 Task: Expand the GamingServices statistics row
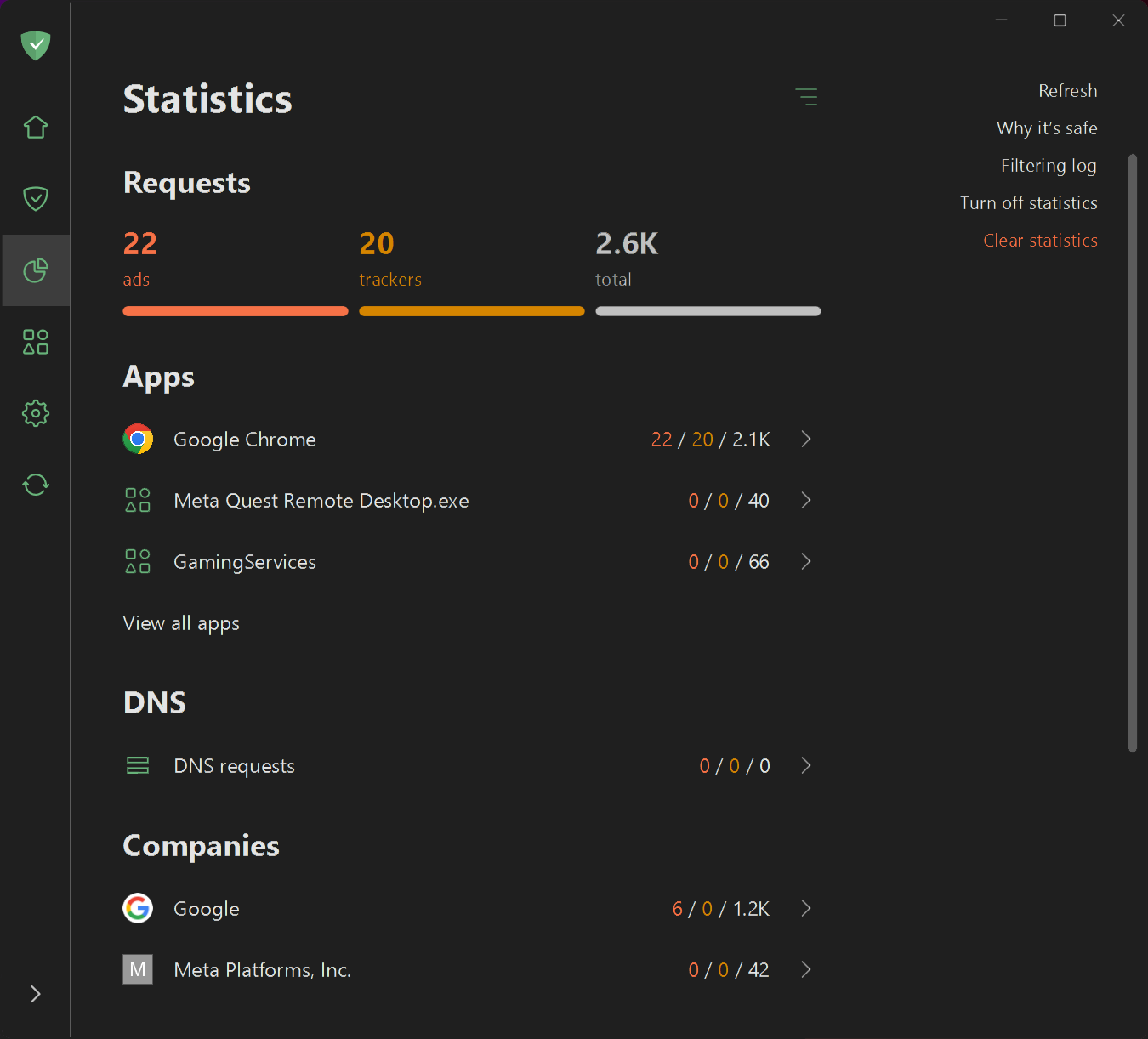pos(806,561)
